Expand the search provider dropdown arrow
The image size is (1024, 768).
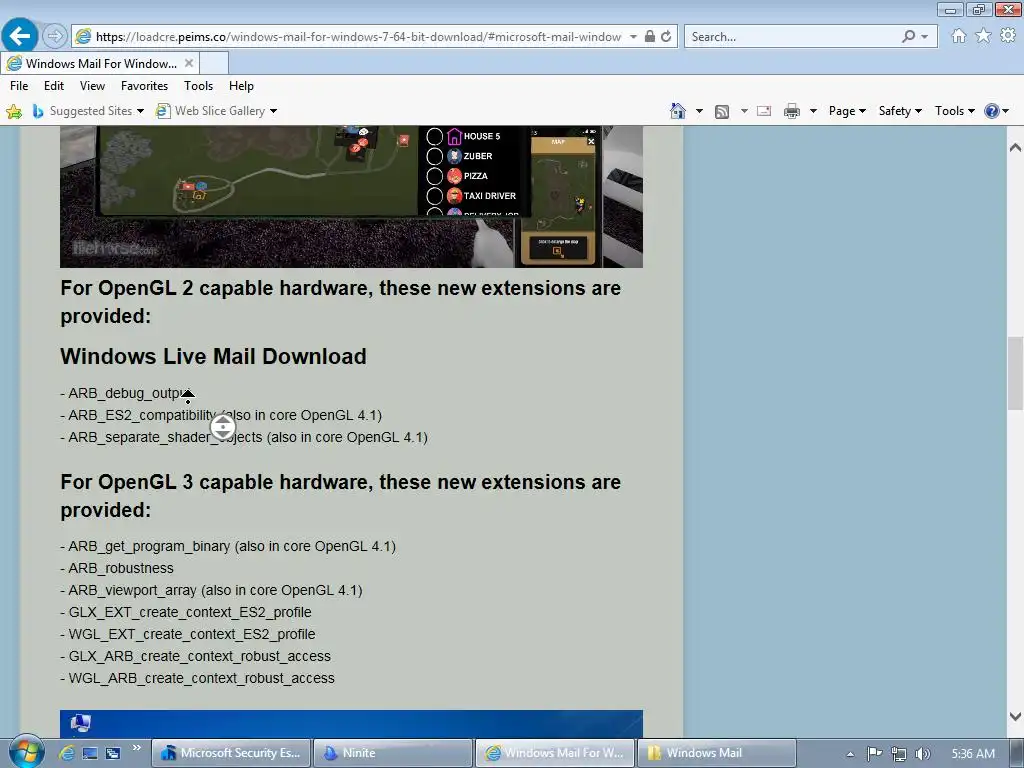(924, 37)
